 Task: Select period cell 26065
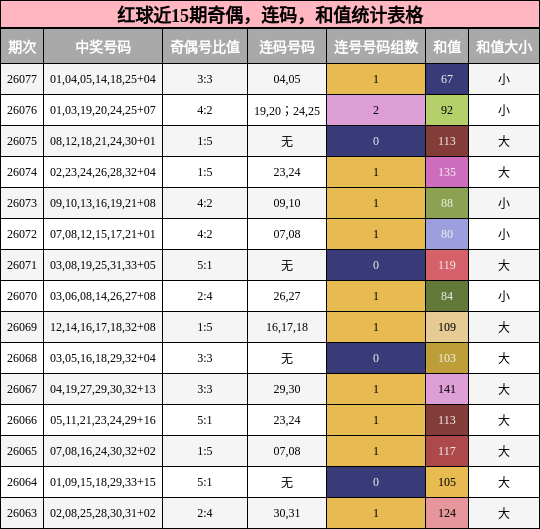point(22,451)
